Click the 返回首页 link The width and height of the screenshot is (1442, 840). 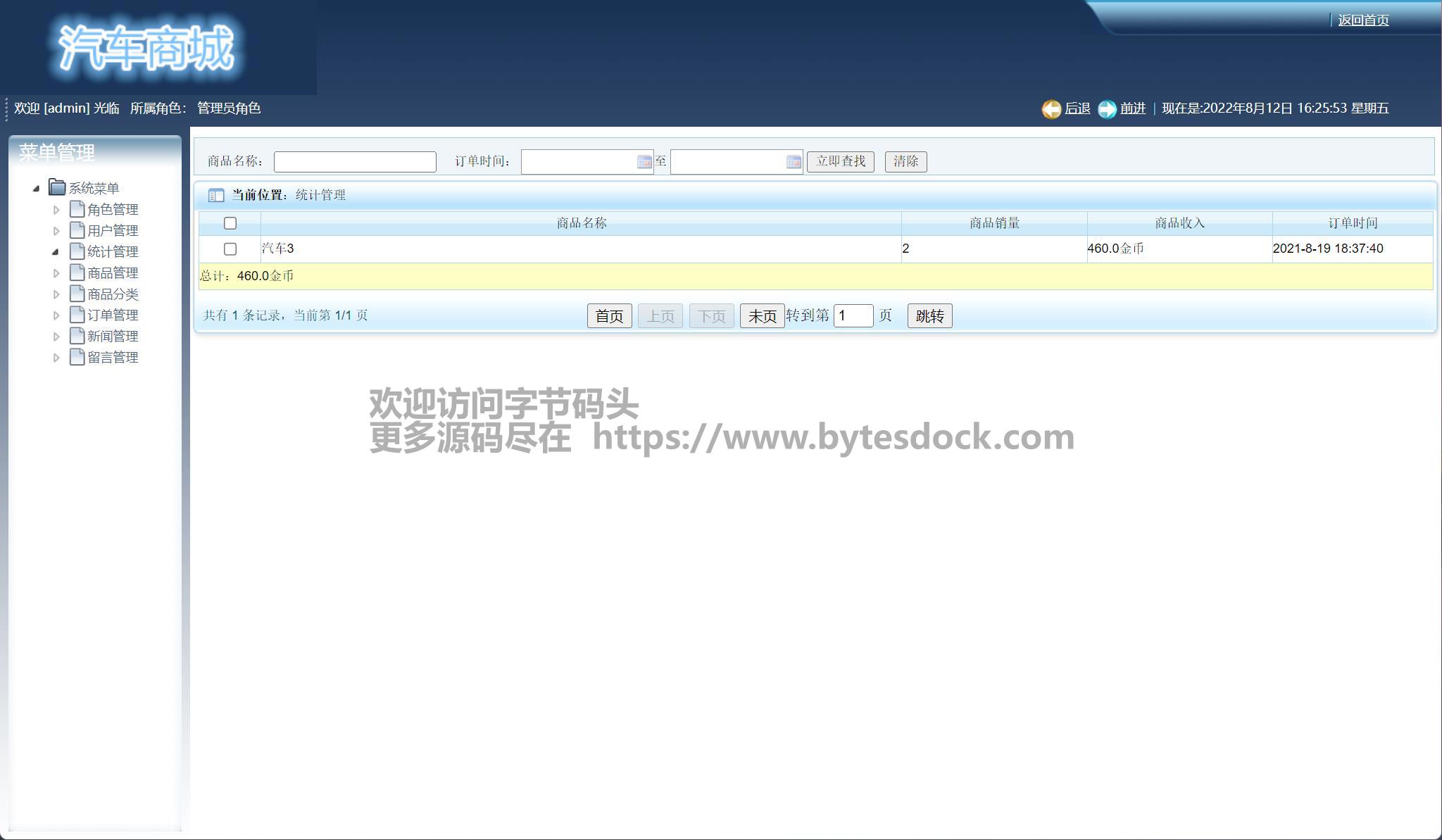click(x=1362, y=20)
